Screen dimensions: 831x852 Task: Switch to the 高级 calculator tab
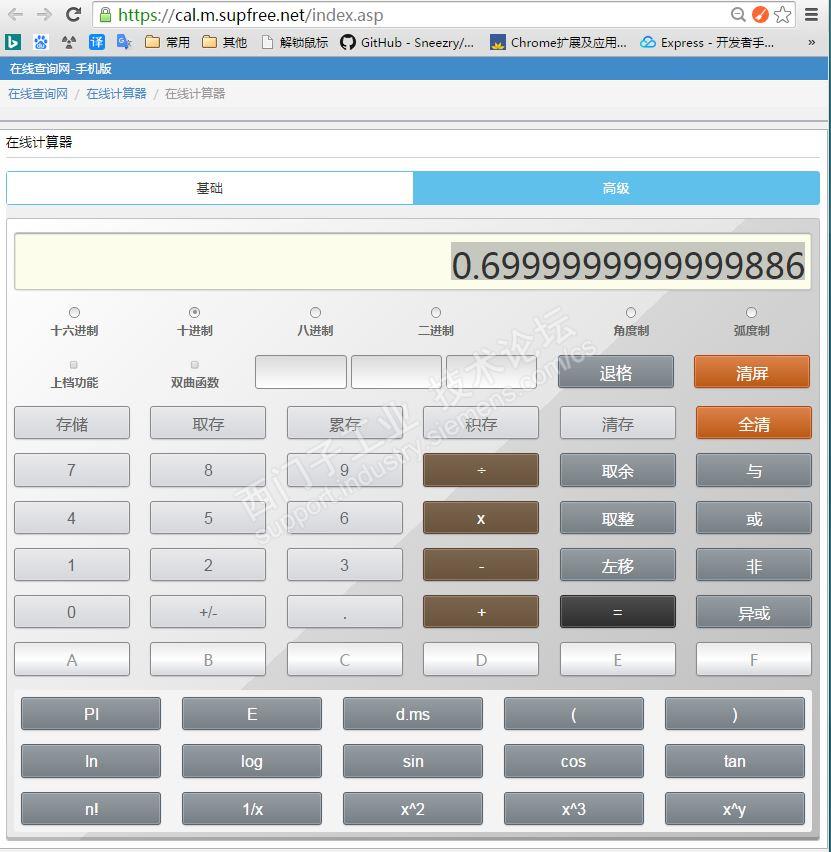click(x=616, y=188)
